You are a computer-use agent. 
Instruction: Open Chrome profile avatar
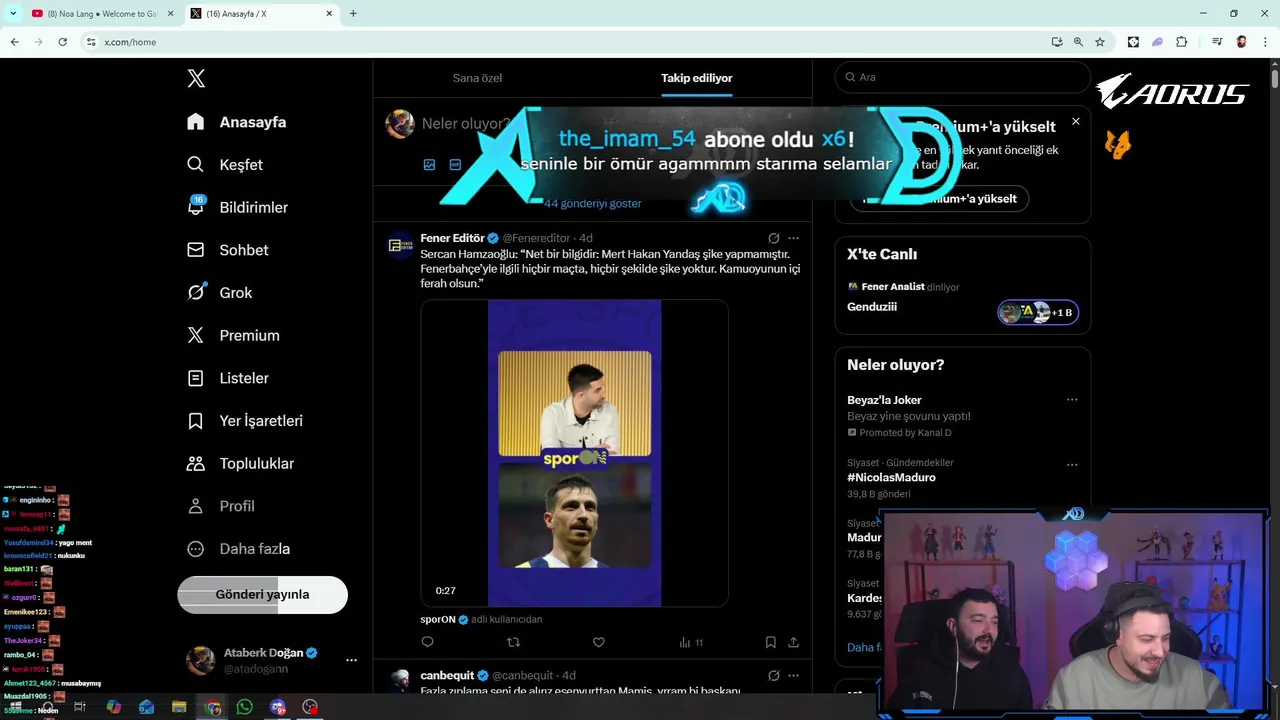coord(1241,42)
